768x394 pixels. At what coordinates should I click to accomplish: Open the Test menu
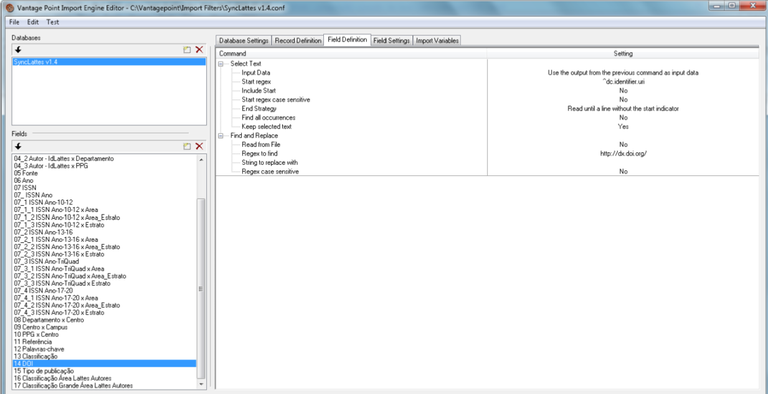[x=52, y=22]
